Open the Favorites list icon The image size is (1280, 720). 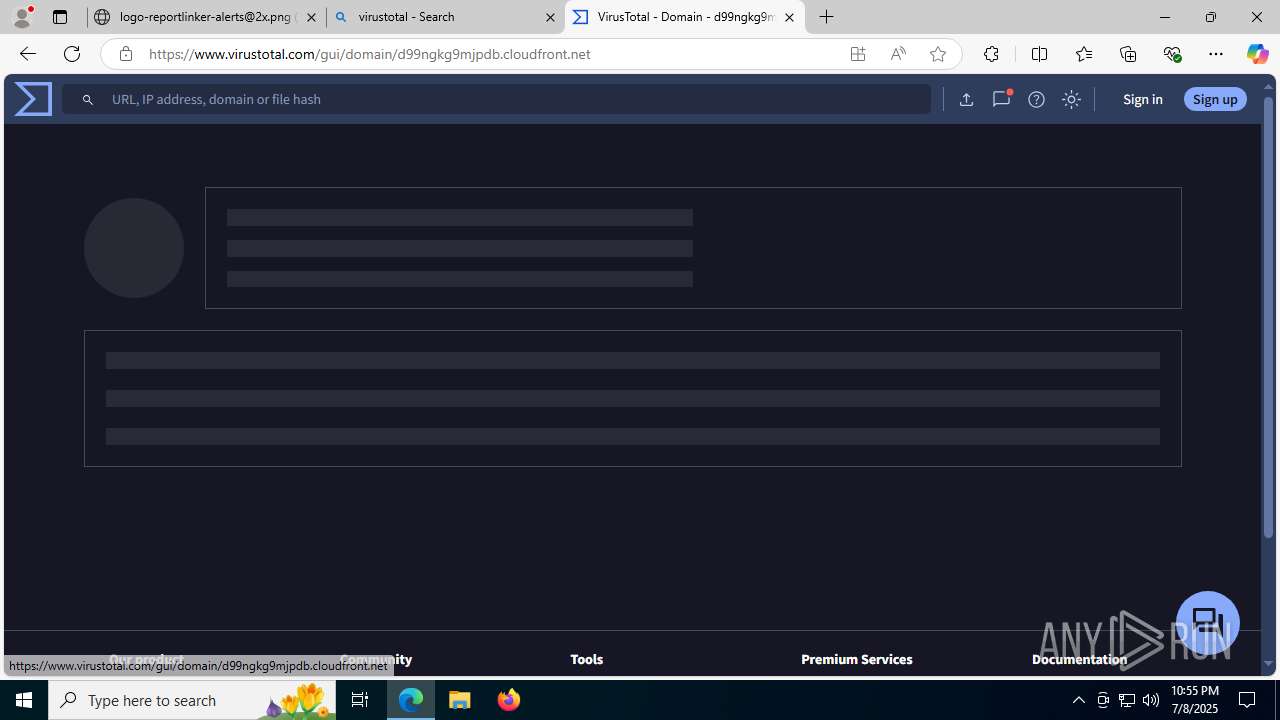coord(1084,54)
